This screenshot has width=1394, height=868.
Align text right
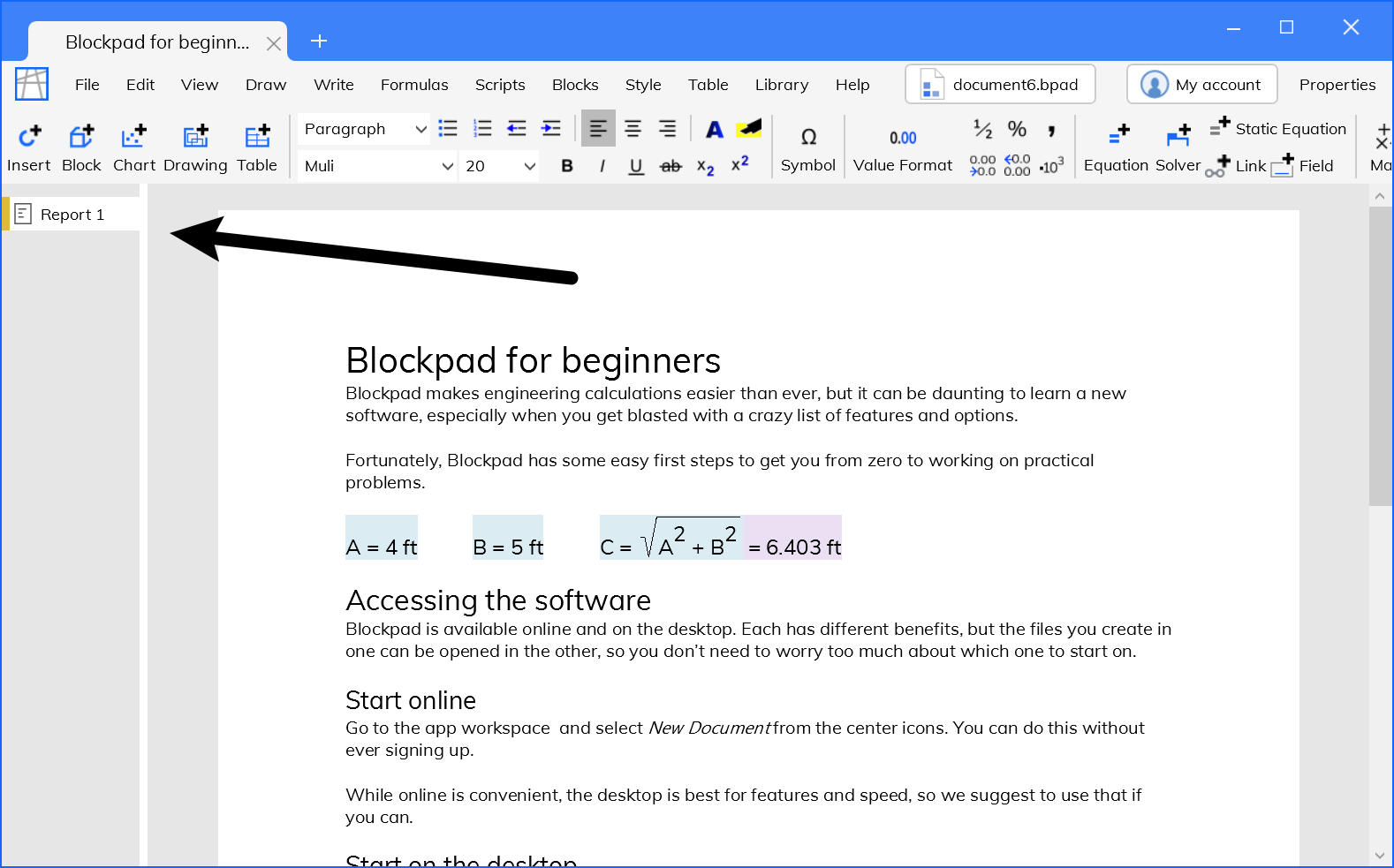(667, 129)
